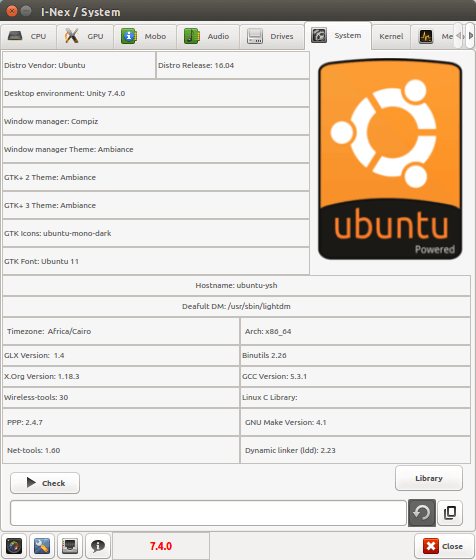This screenshot has width=476, height=560.
Task: Open the GPU tab
Action: click(85, 36)
